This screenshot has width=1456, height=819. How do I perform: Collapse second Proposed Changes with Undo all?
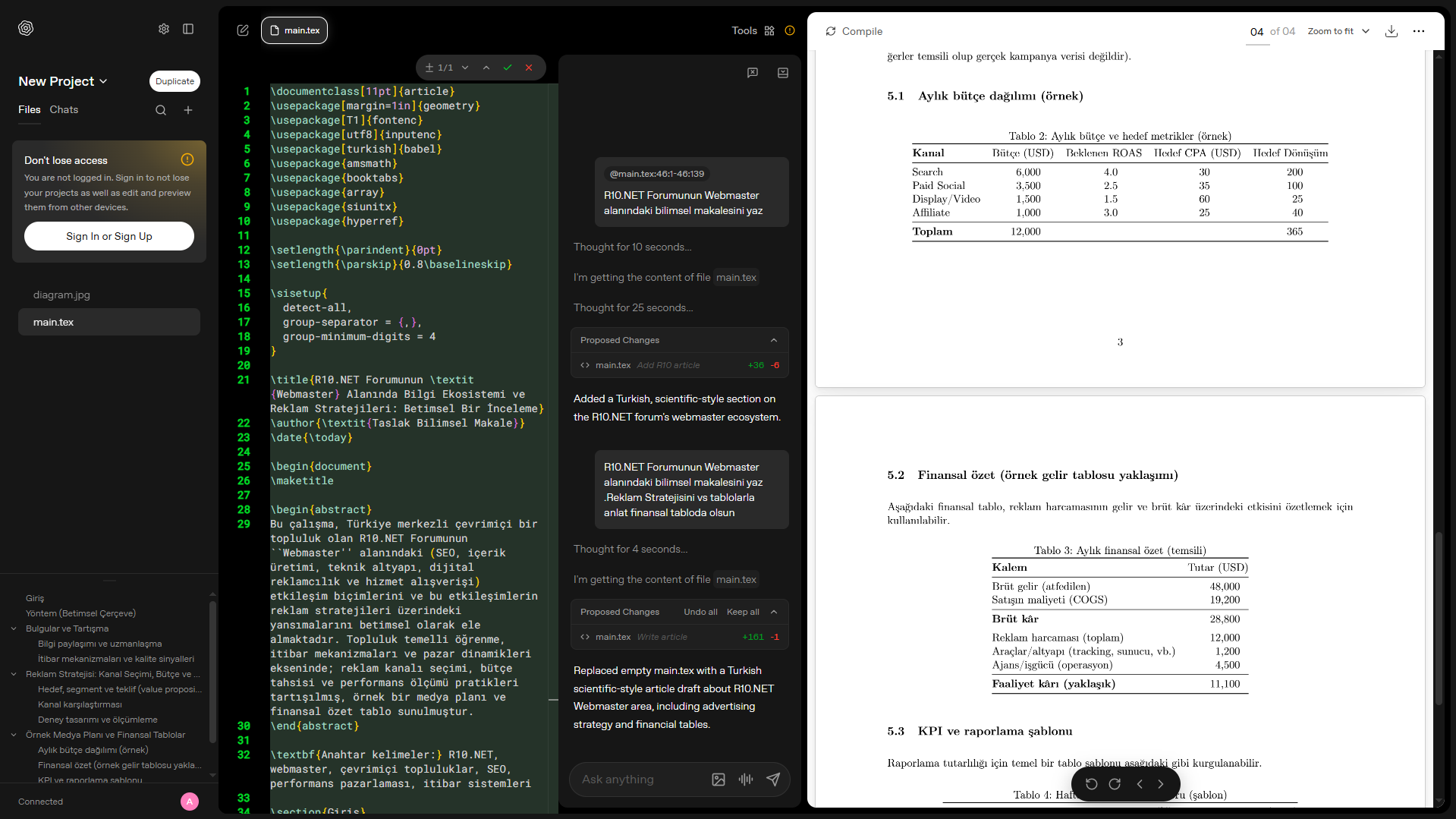[x=774, y=612]
